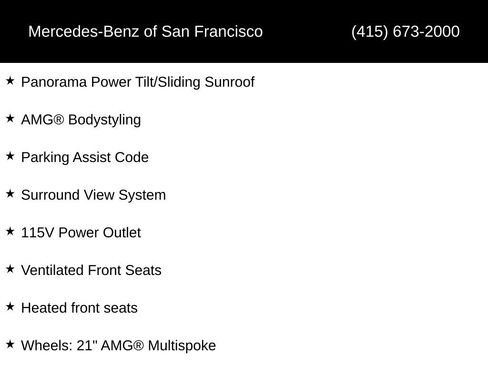Click the black dealership header banner
Screen dimensions: 488x366
tap(244, 31)
